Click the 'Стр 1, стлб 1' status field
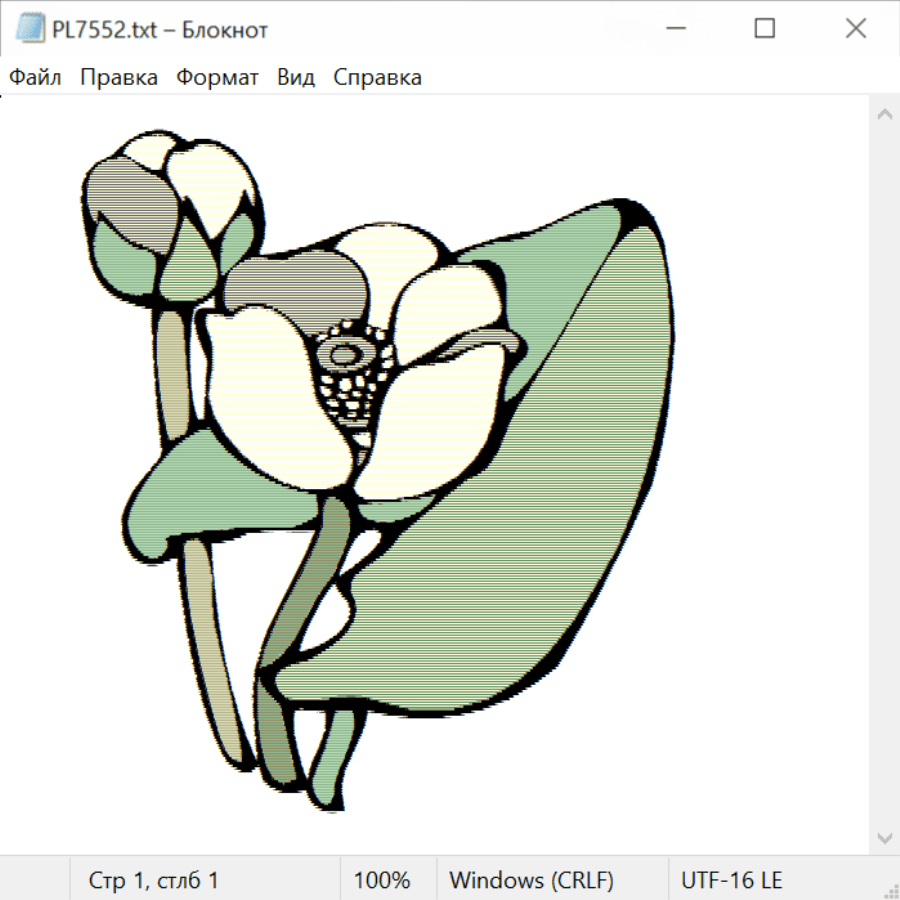Viewport: 900px width, 900px height. pyautogui.click(x=154, y=881)
